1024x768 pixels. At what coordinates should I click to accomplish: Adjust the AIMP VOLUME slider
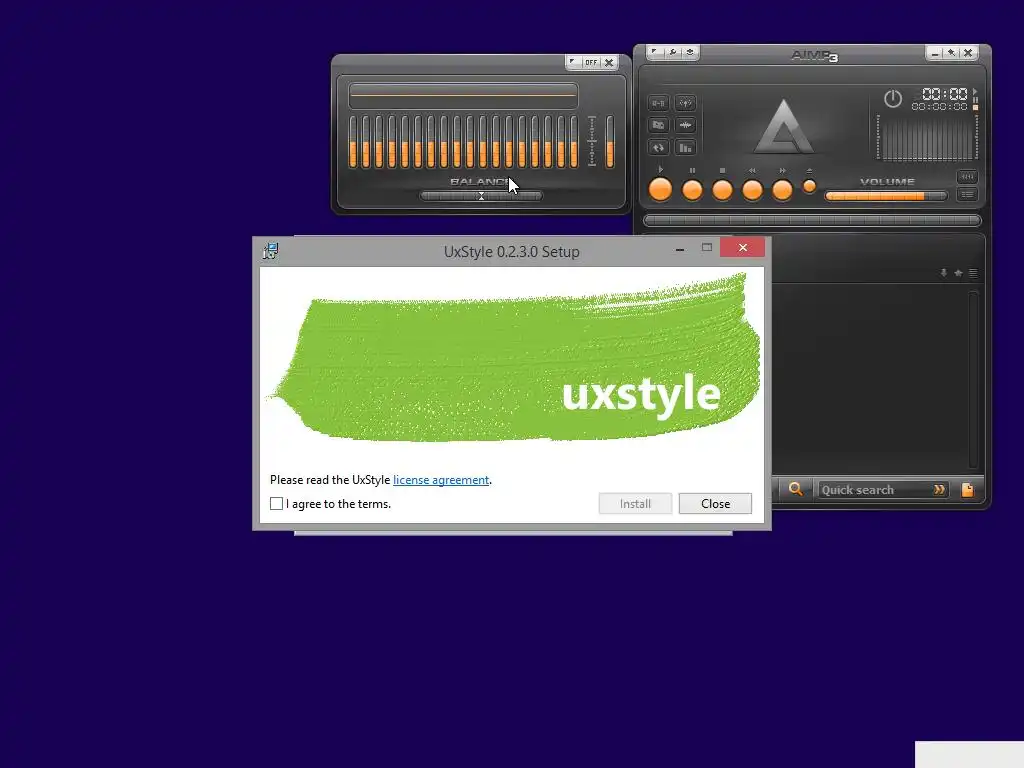tap(886, 196)
